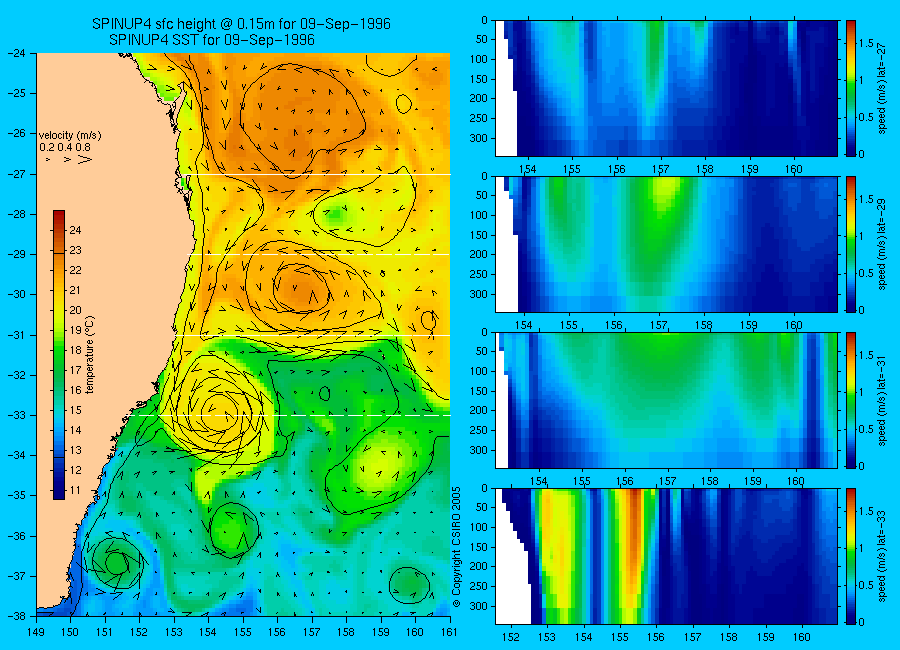Click the -31 latitude label on the map axis
The image size is (900, 650).
click(17, 334)
